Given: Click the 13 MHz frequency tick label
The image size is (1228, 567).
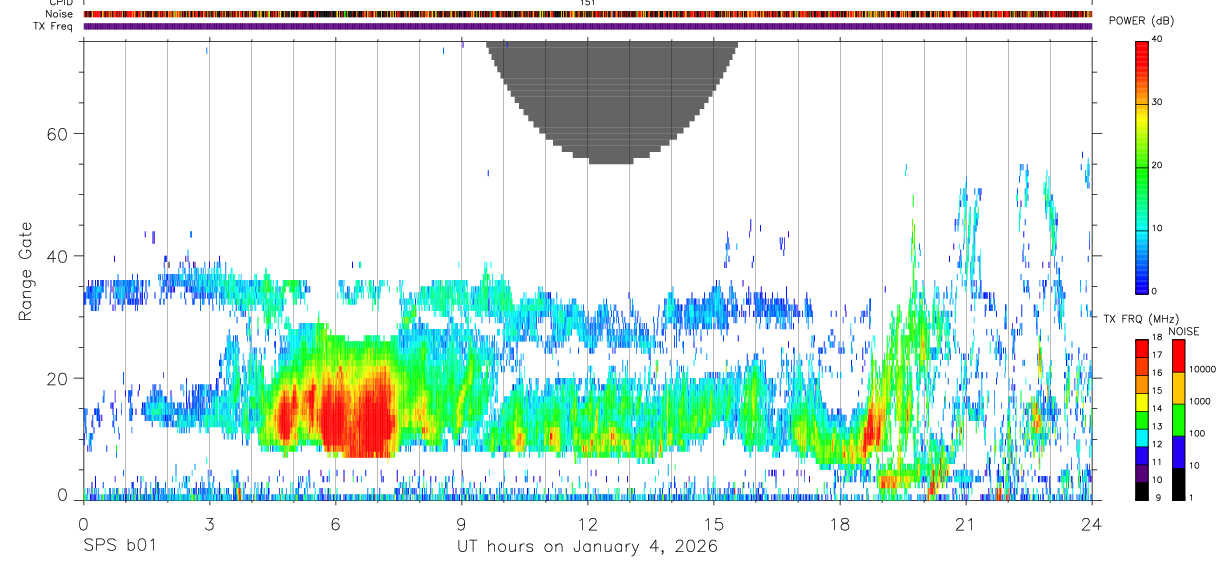Looking at the screenshot, I should [x=1158, y=426].
